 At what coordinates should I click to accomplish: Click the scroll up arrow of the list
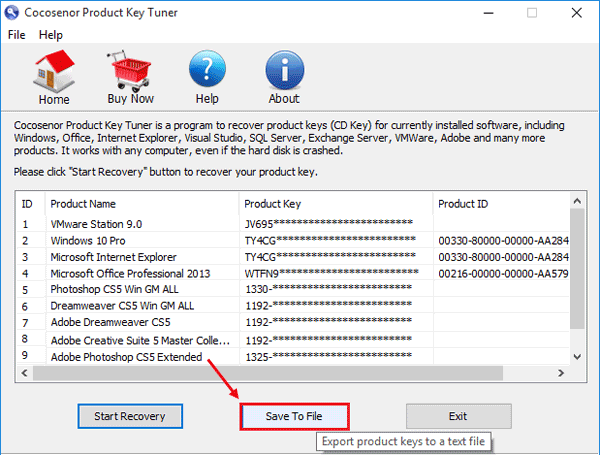pos(577,201)
